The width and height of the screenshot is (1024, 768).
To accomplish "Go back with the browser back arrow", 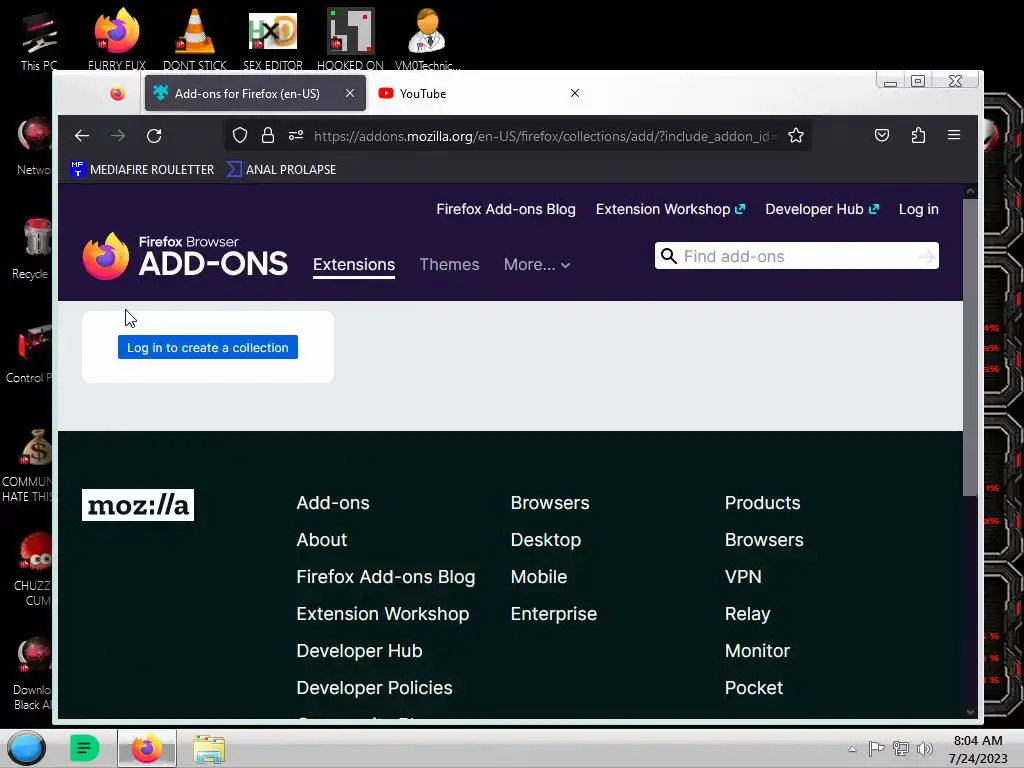I will (82, 136).
